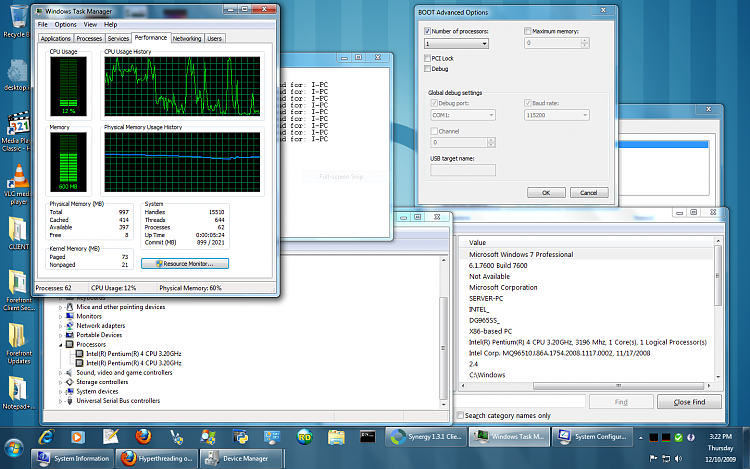Toggle the Debug port checkbox
The width and height of the screenshot is (750, 469).
point(434,103)
